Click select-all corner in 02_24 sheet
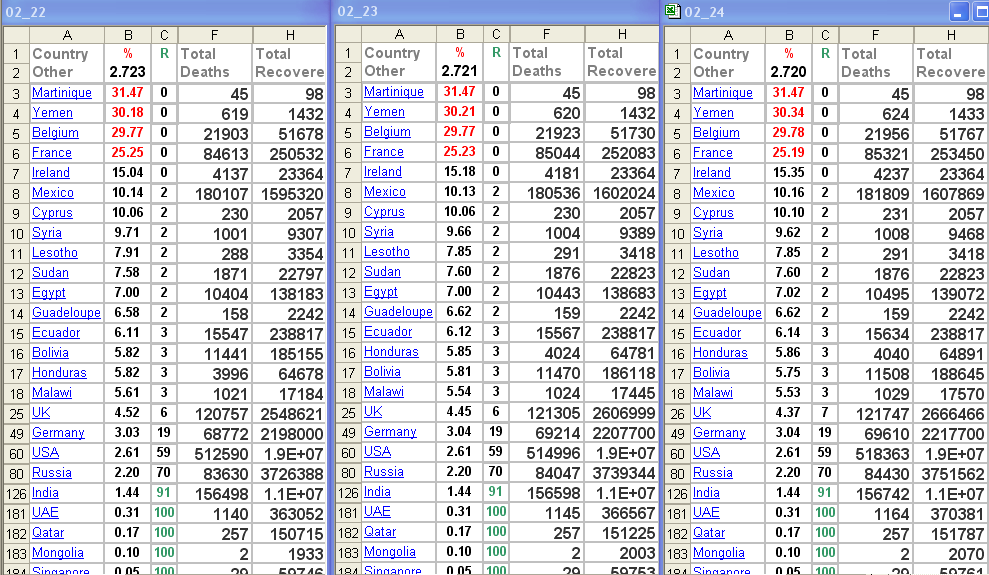The width and height of the screenshot is (989, 575). tap(676, 35)
